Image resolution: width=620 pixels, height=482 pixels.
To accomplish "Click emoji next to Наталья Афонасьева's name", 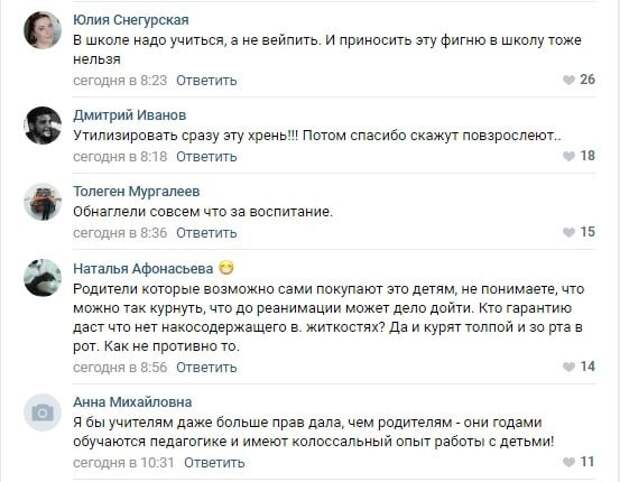I will point(226,268).
